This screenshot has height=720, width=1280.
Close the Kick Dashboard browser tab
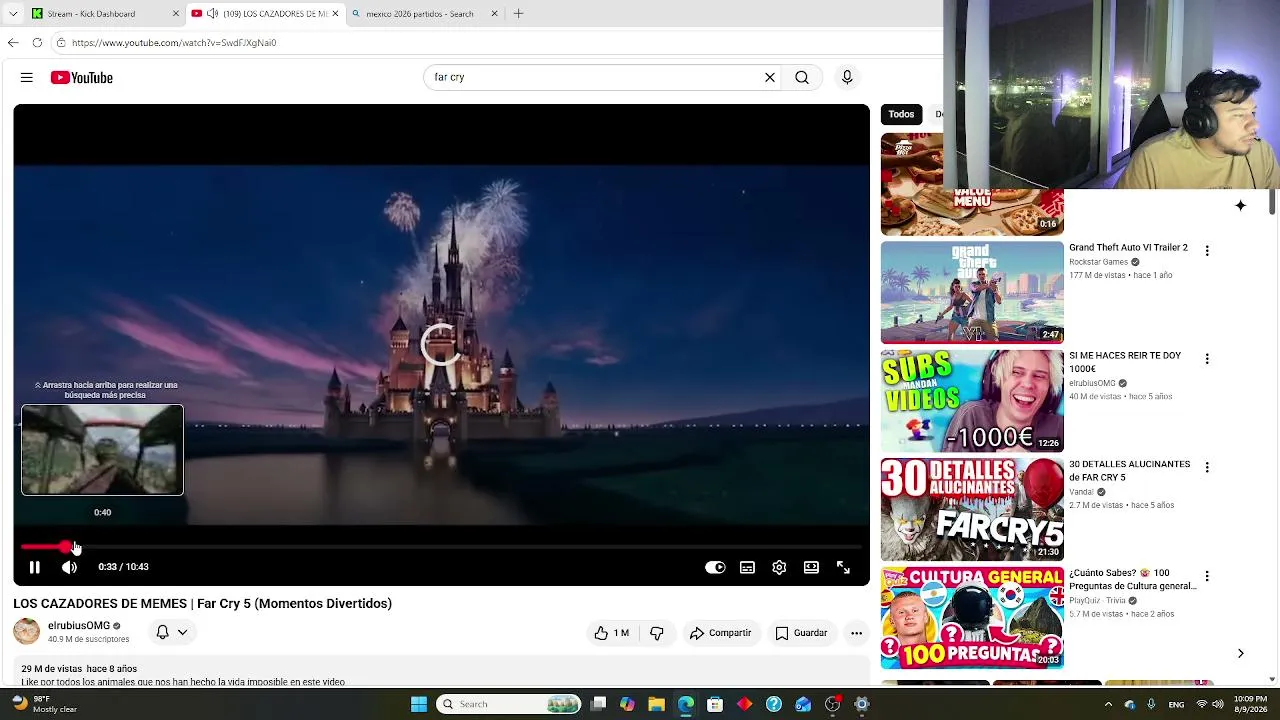[x=176, y=14]
